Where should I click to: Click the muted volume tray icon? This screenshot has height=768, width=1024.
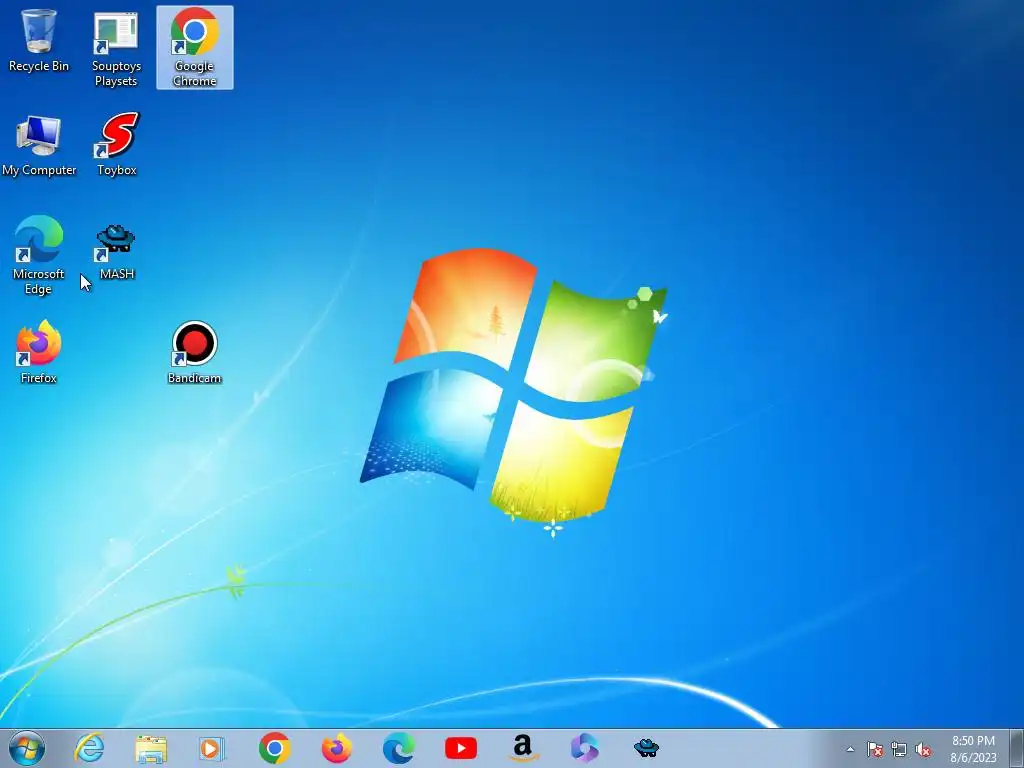click(923, 749)
